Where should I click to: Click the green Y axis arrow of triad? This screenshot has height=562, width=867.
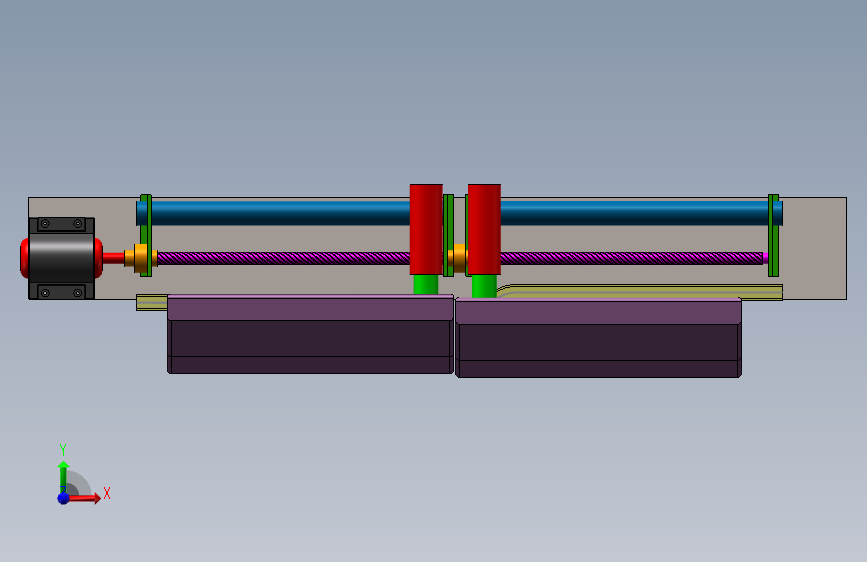point(63,476)
